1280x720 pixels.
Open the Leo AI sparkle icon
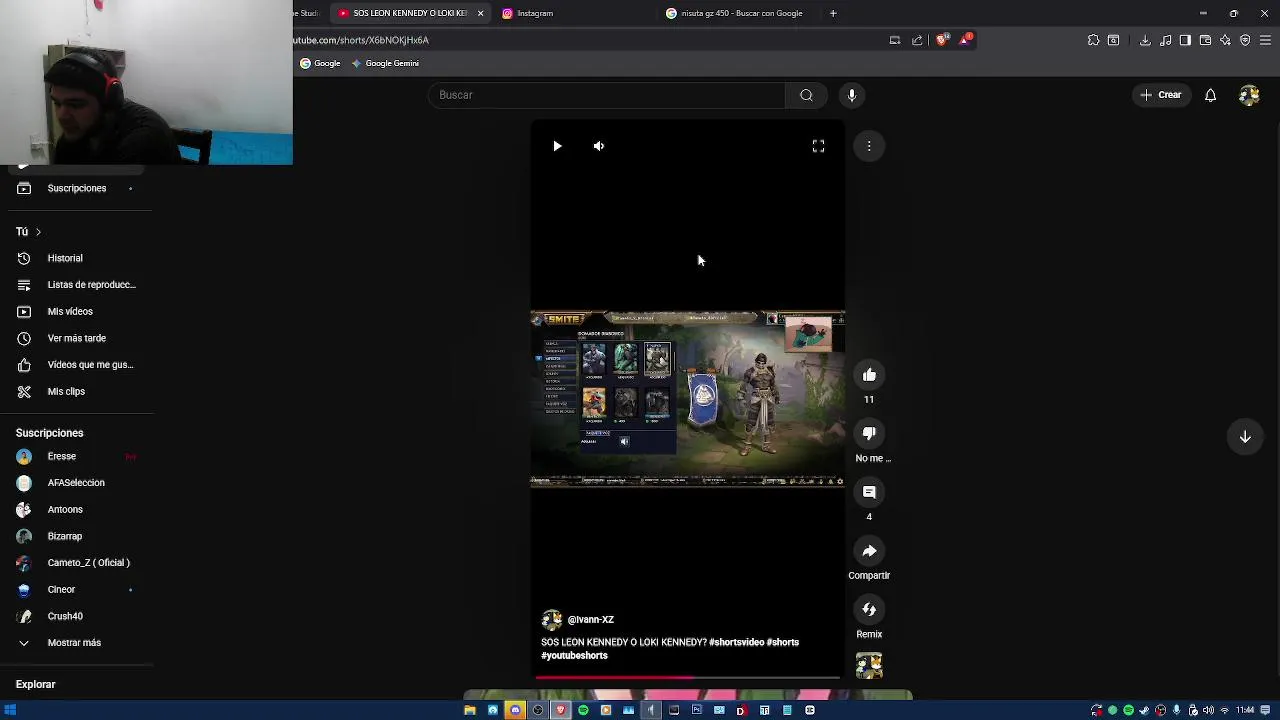(x=1225, y=40)
